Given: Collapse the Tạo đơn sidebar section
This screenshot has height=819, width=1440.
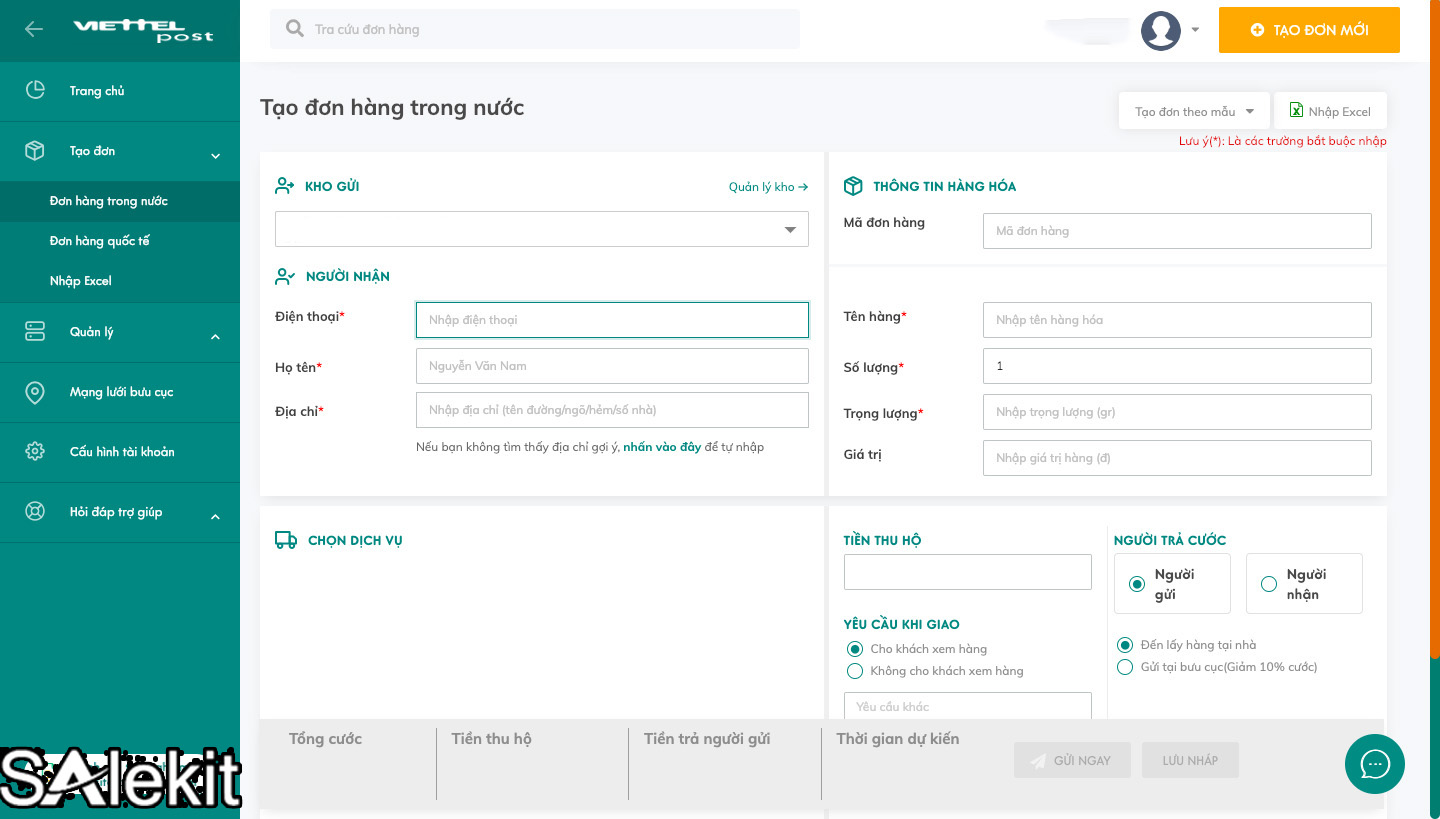Looking at the screenshot, I should (x=215, y=155).
